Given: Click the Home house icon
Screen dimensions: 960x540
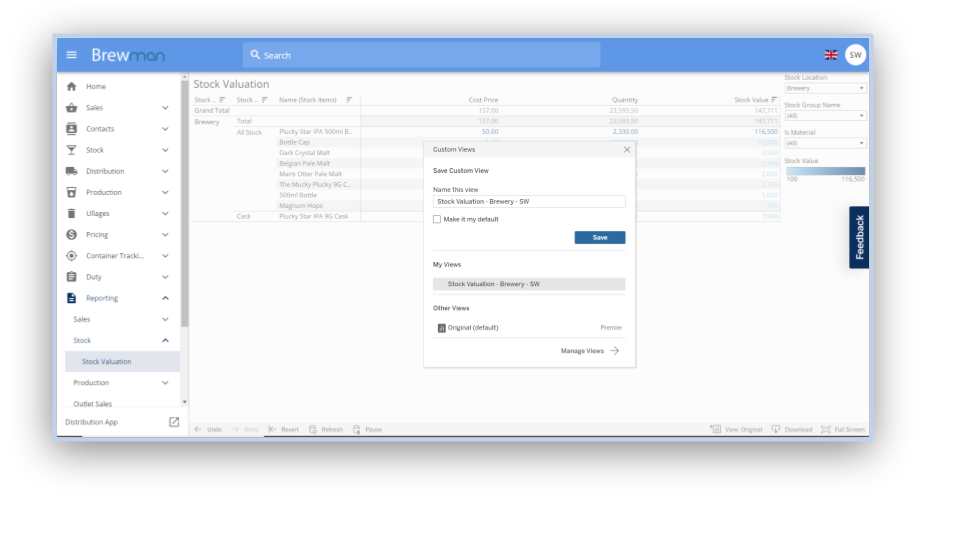Looking at the screenshot, I should pyautogui.click(x=72, y=86).
